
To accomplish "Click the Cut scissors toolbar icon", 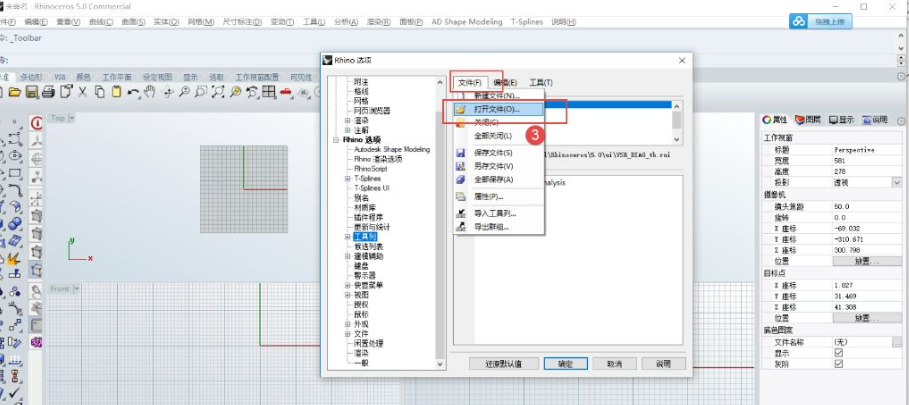I will click(x=83, y=92).
